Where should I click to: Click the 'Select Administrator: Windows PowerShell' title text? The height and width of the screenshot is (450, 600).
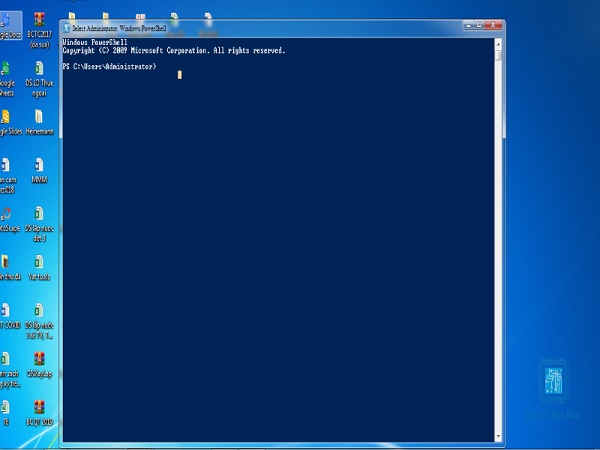(119, 28)
